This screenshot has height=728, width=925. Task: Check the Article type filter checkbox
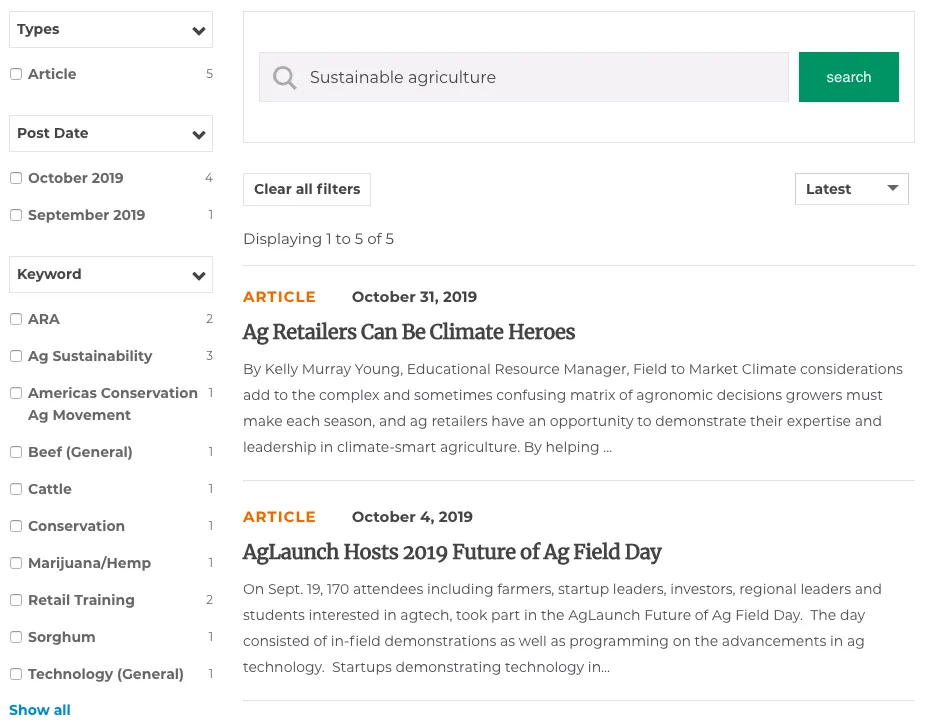pos(16,74)
